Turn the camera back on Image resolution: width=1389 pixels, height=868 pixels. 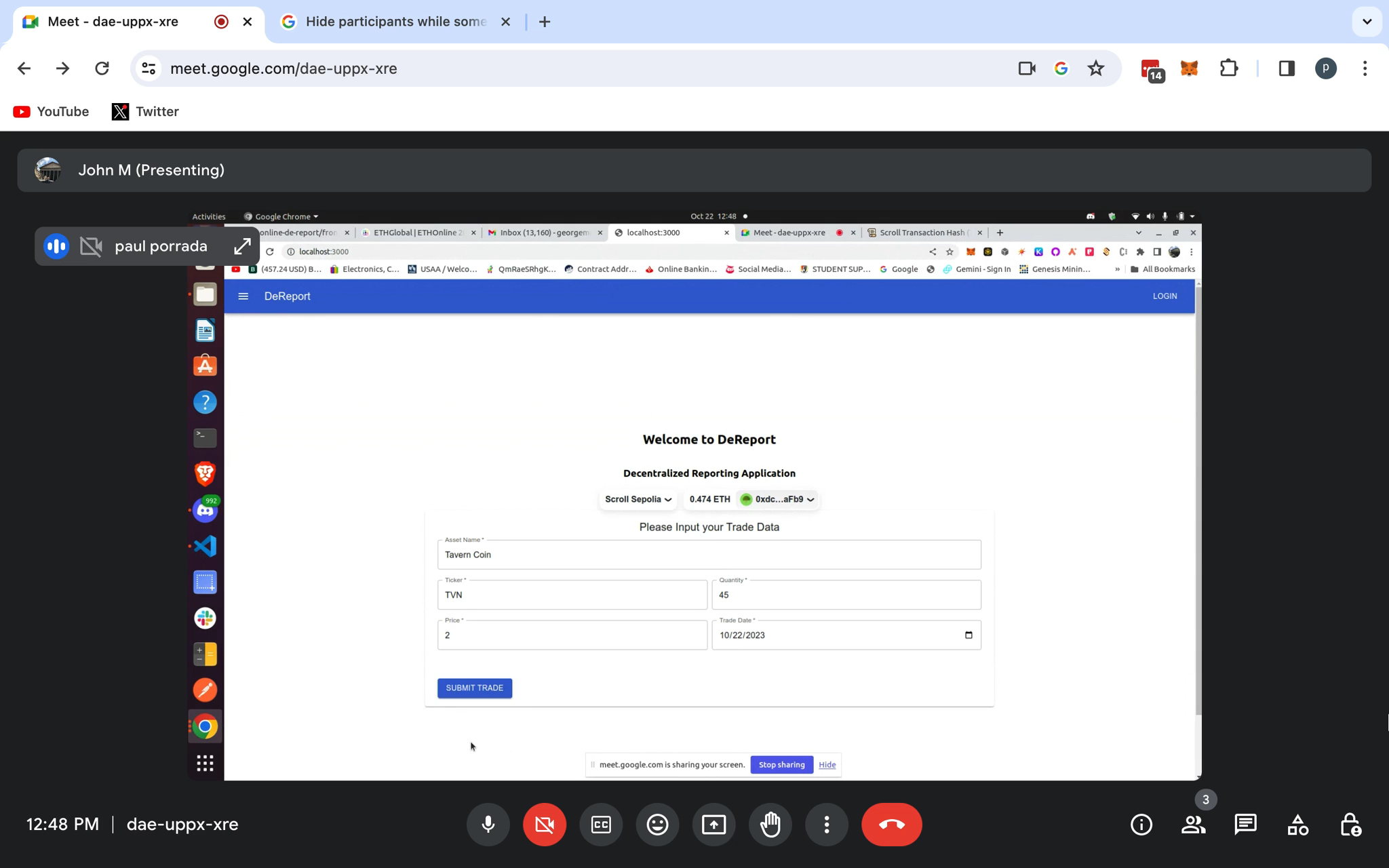point(544,825)
